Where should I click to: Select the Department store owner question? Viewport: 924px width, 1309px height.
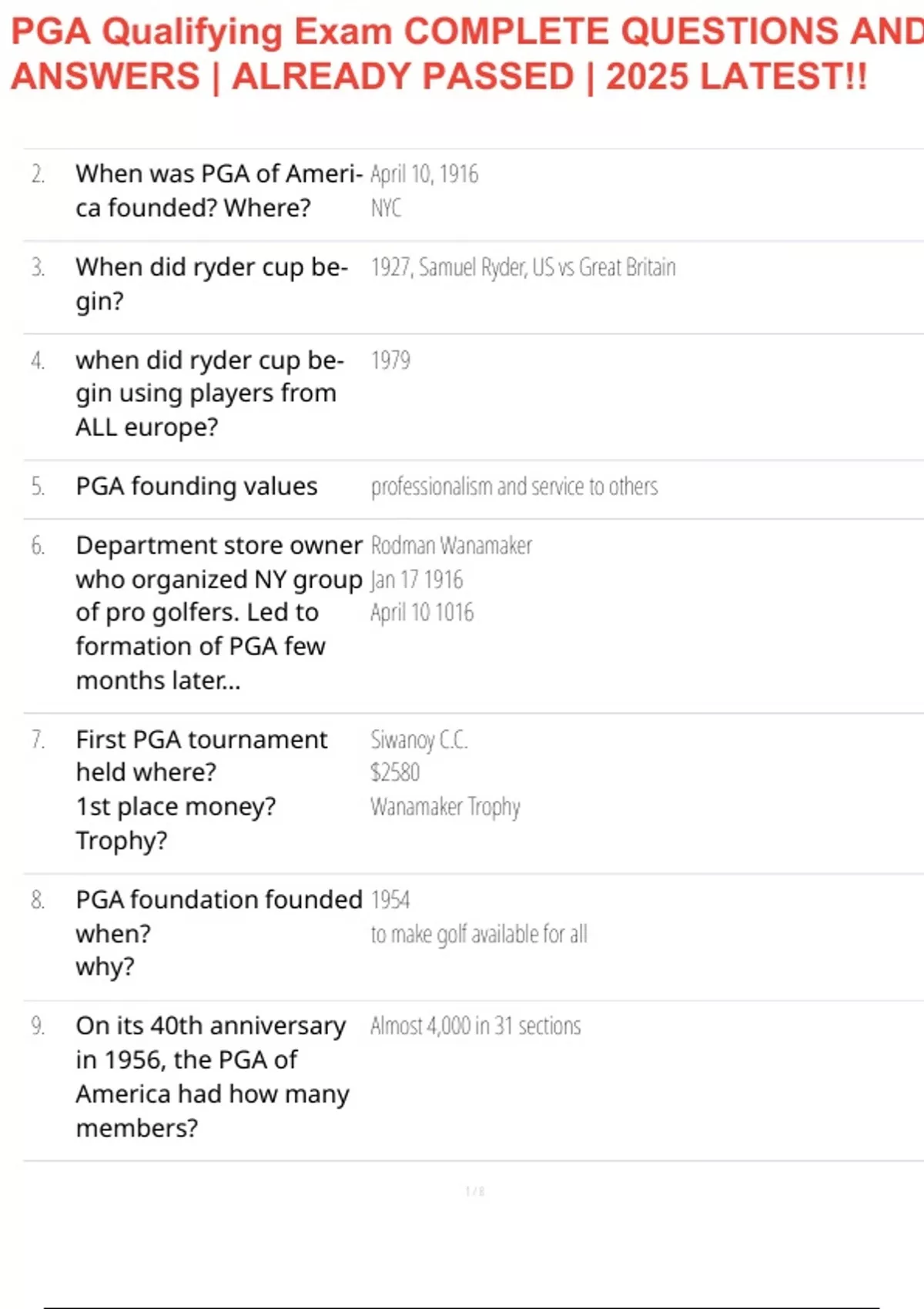point(218,612)
